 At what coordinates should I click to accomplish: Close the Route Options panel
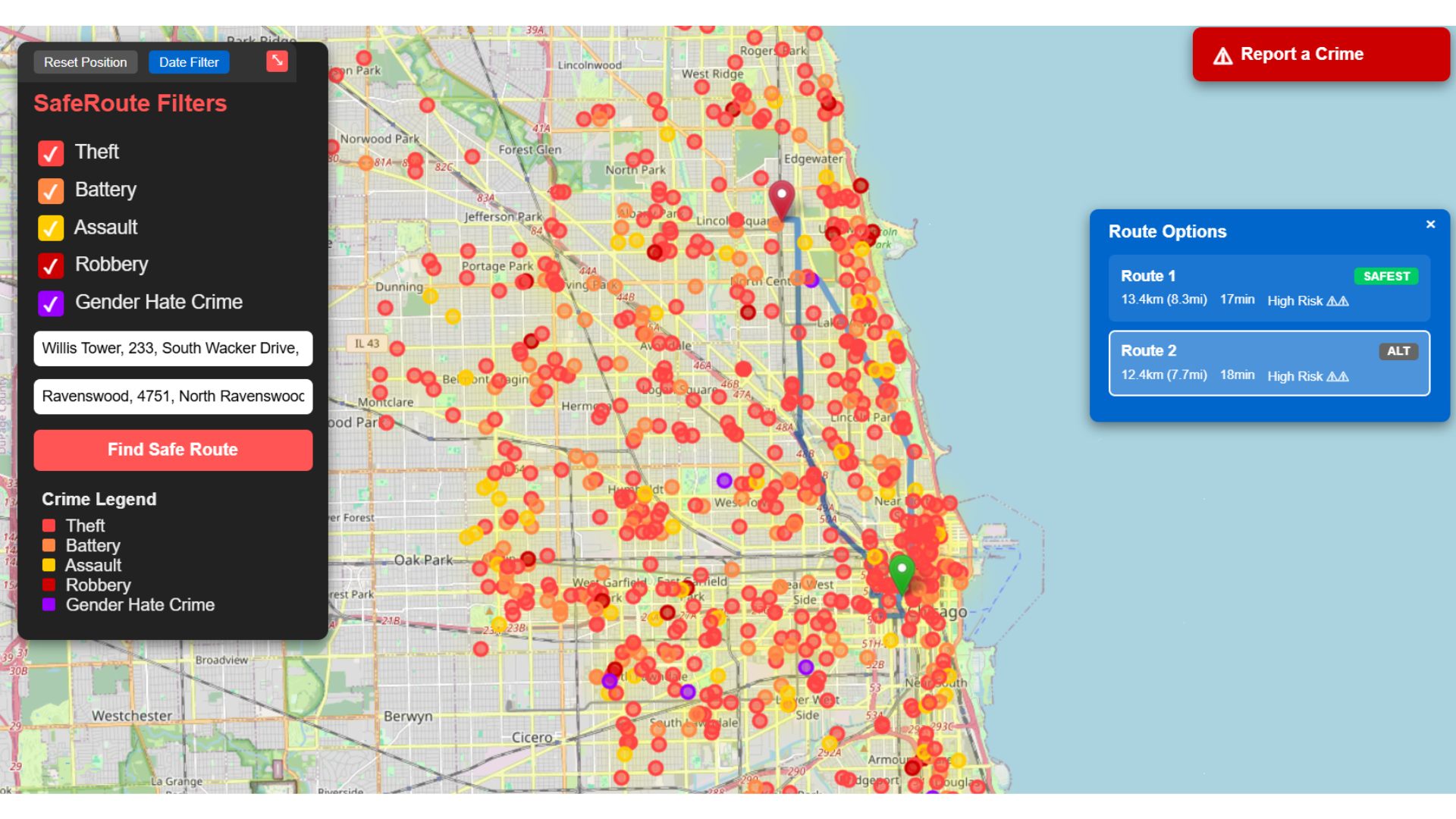[1430, 224]
